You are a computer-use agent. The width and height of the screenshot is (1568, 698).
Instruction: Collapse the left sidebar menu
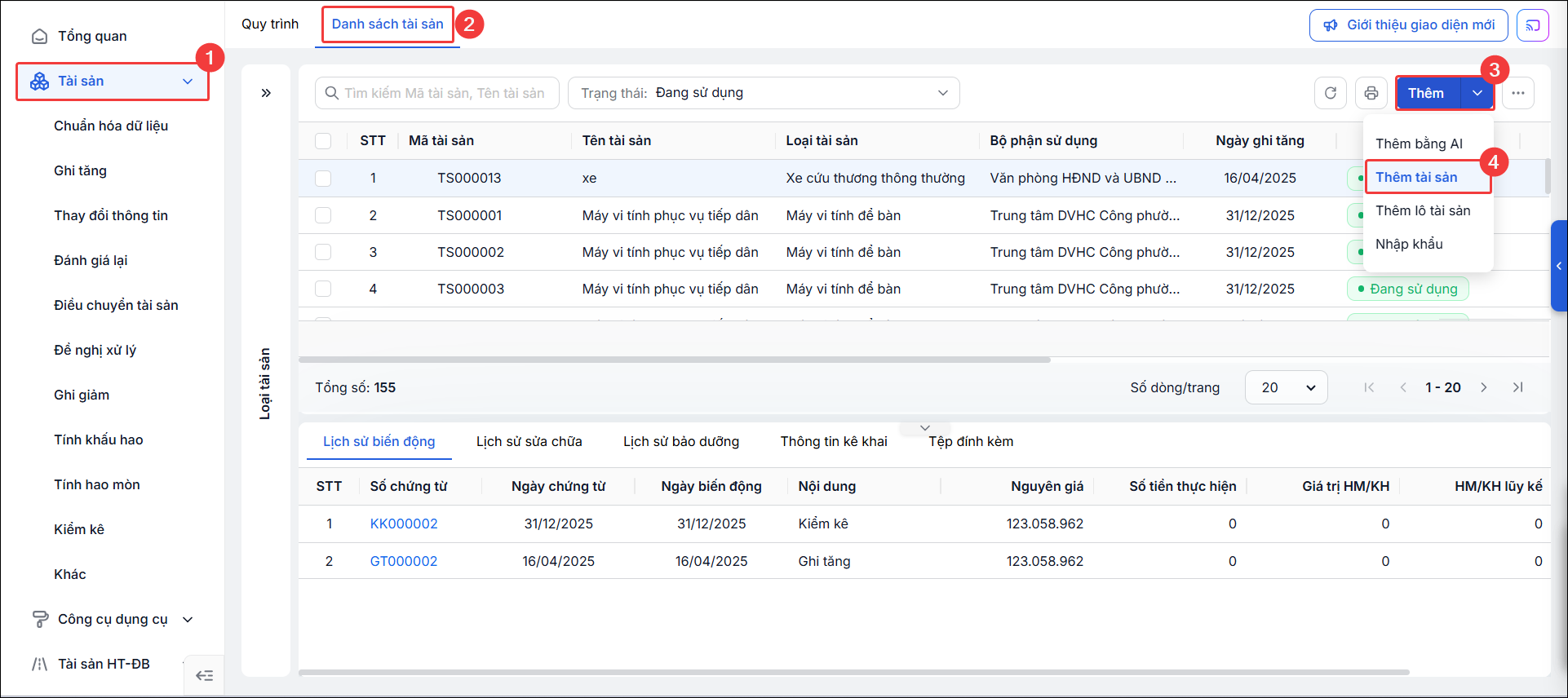(x=205, y=675)
